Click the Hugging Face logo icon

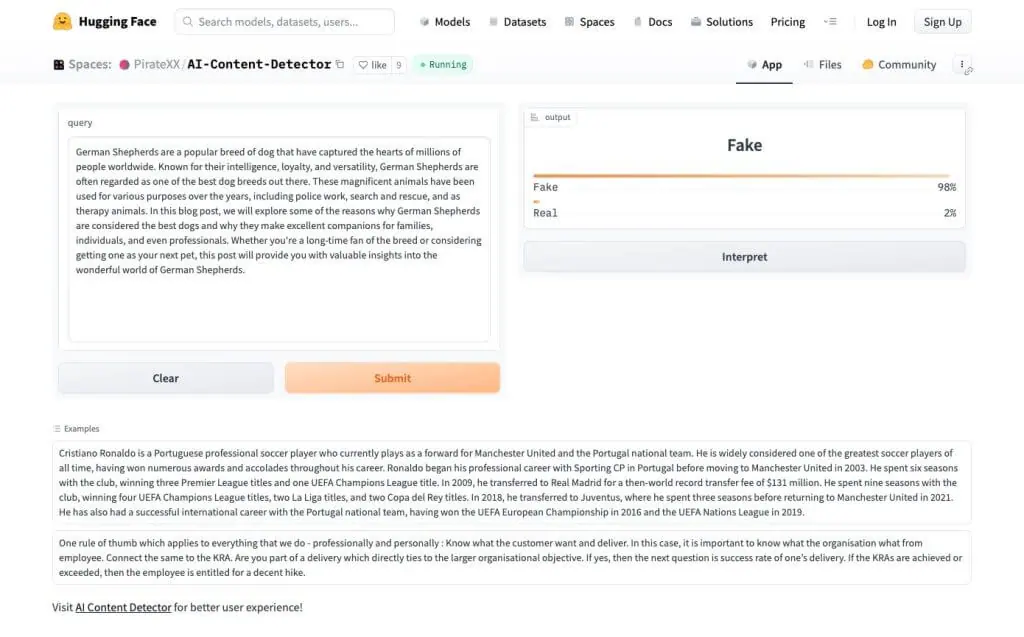click(62, 21)
